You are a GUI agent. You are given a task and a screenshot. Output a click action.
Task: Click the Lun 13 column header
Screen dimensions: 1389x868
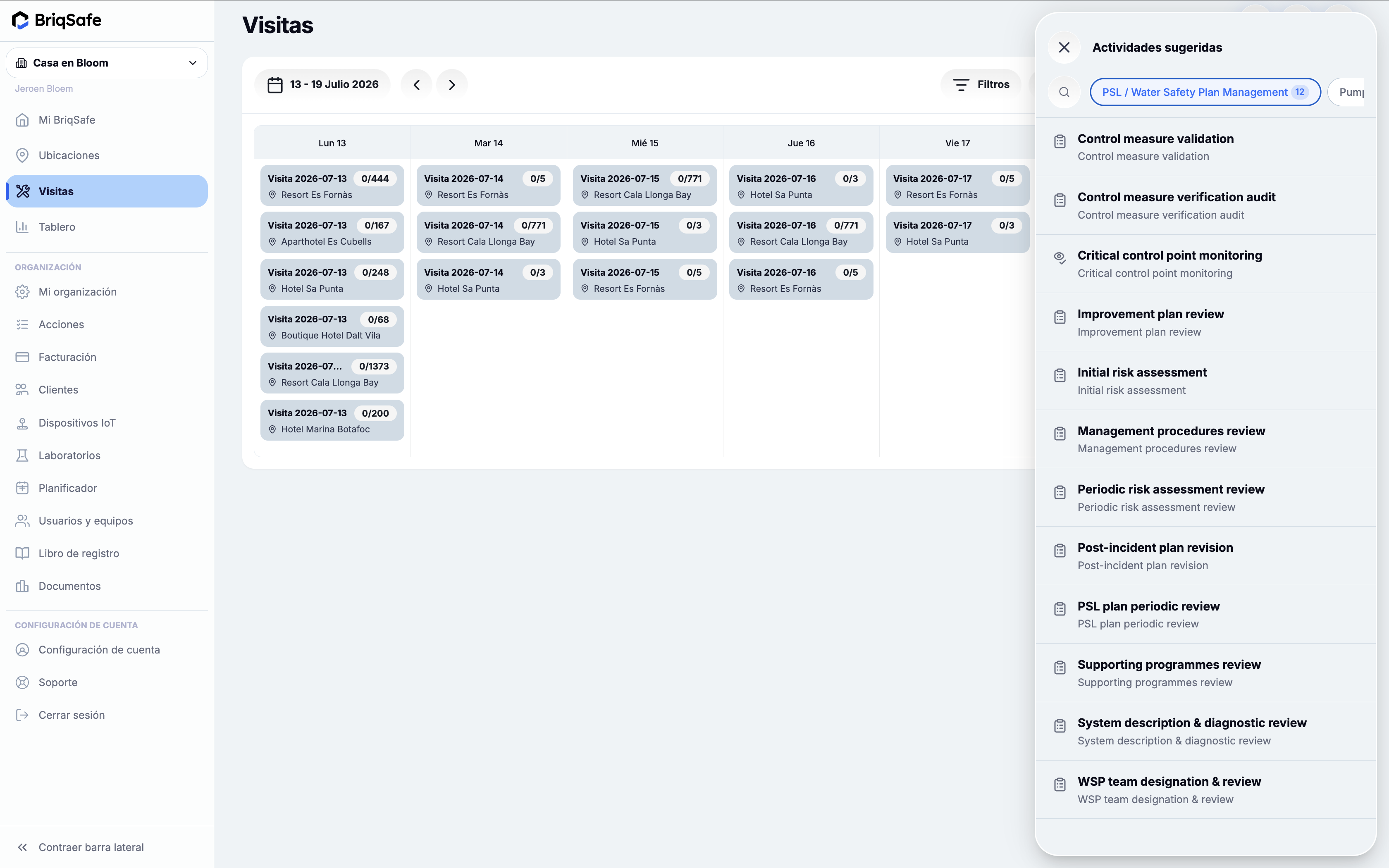coord(332,143)
